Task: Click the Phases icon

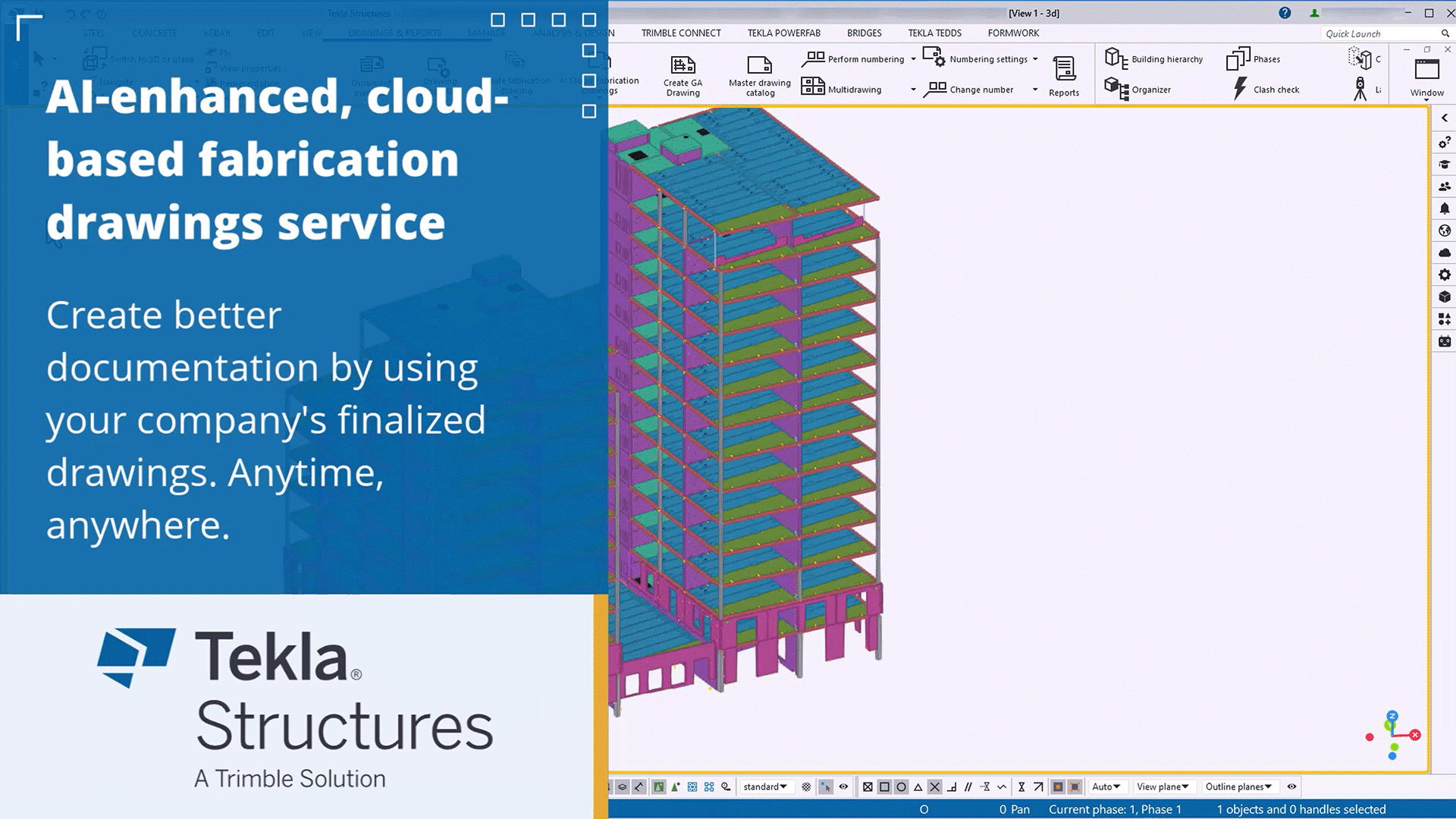Action: [x=1238, y=59]
